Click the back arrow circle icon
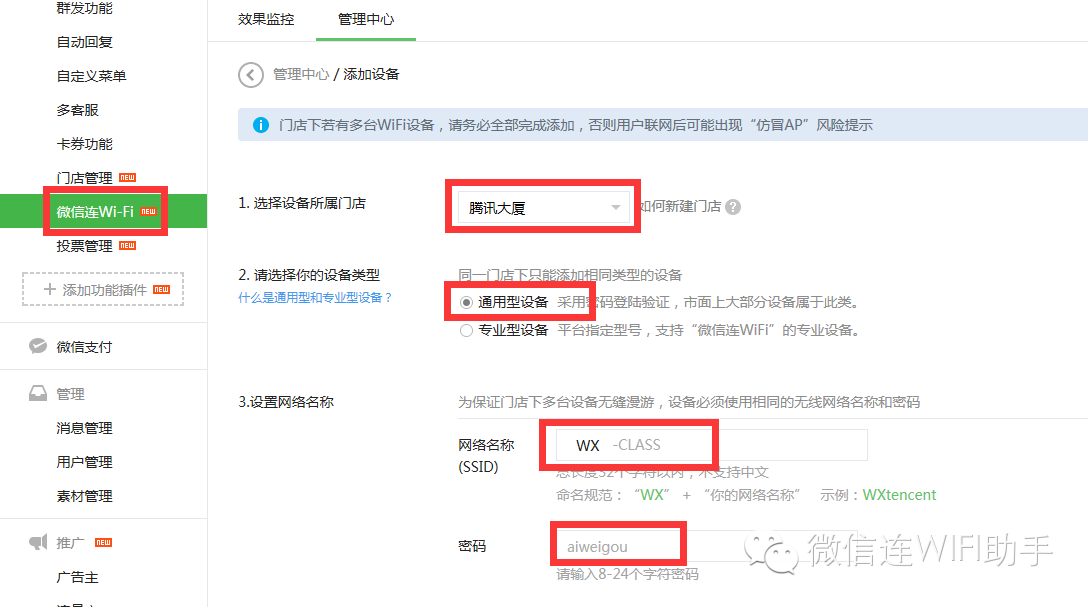Image resolution: width=1088 pixels, height=607 pixels. (x=250, y=75)
